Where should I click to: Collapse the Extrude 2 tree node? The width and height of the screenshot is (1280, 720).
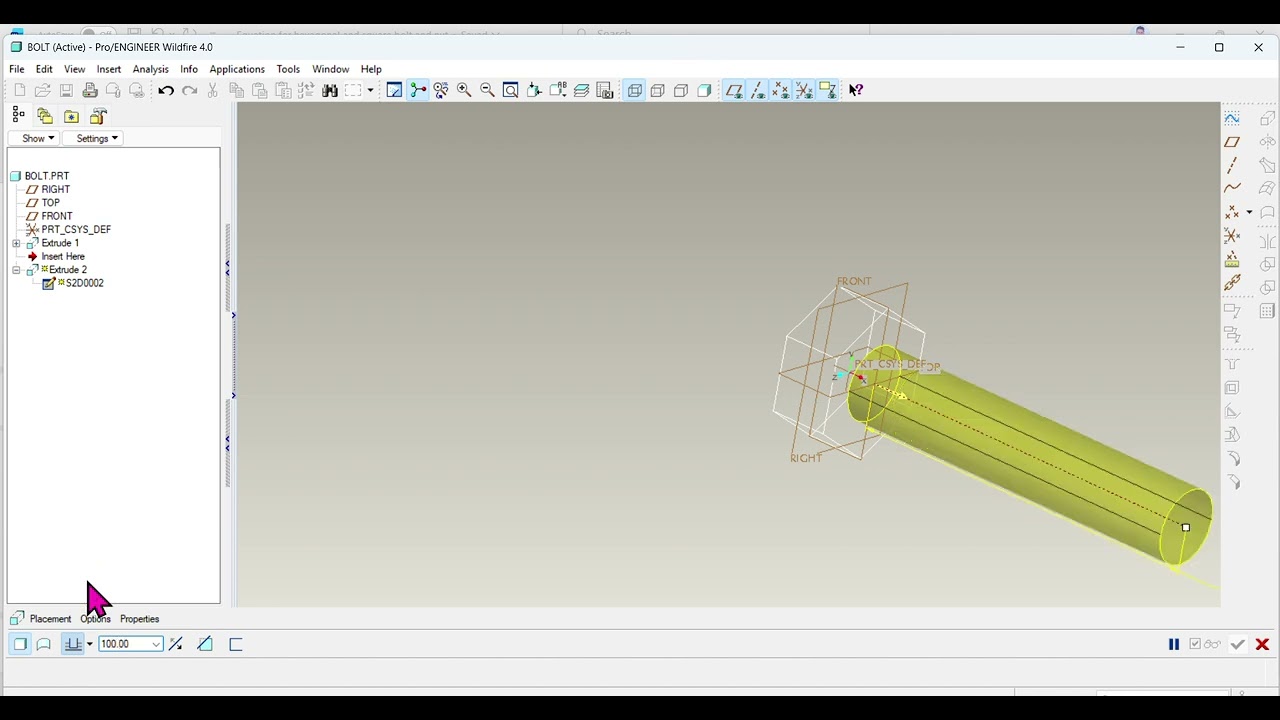tap(16, 270)
